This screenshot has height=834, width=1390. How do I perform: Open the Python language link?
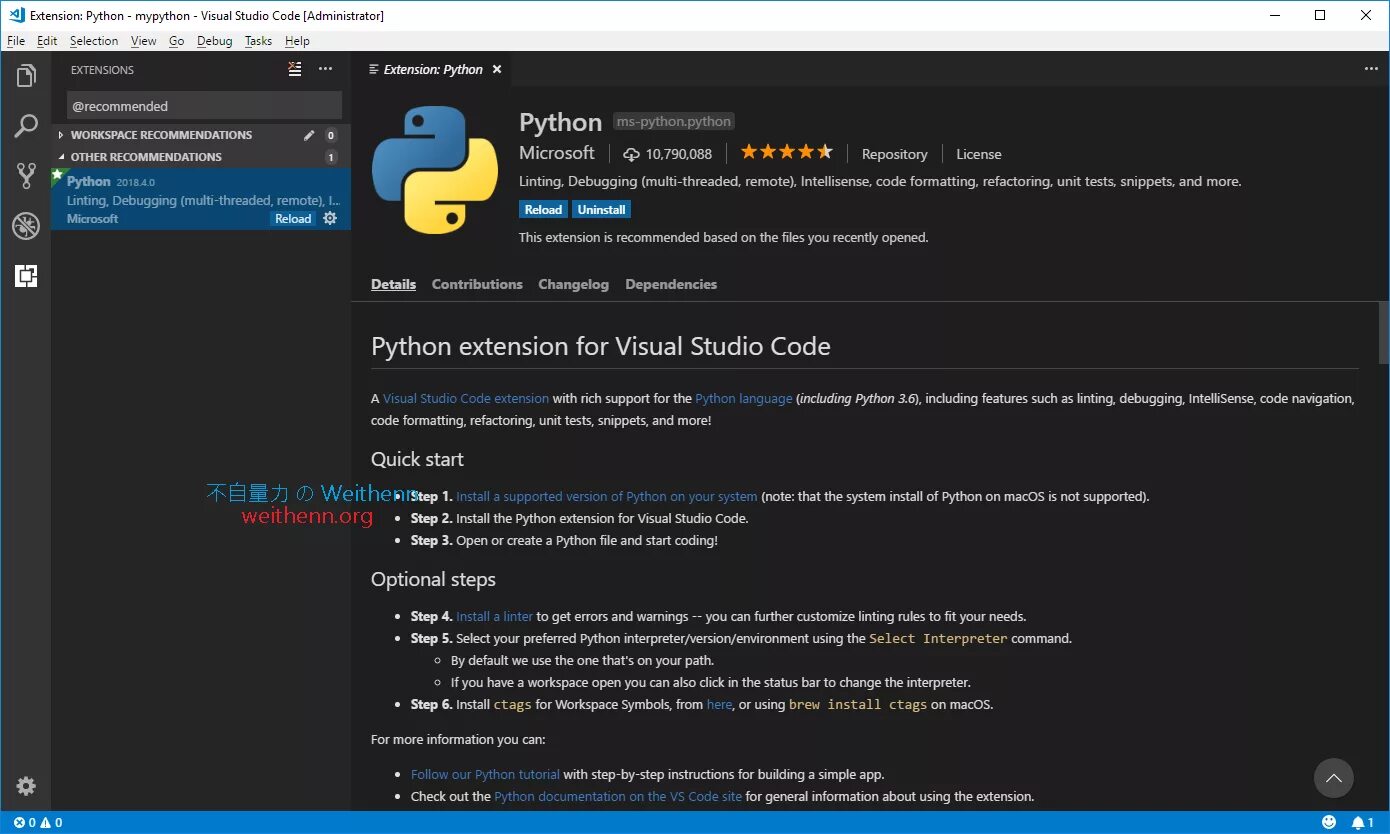[744, 398]
